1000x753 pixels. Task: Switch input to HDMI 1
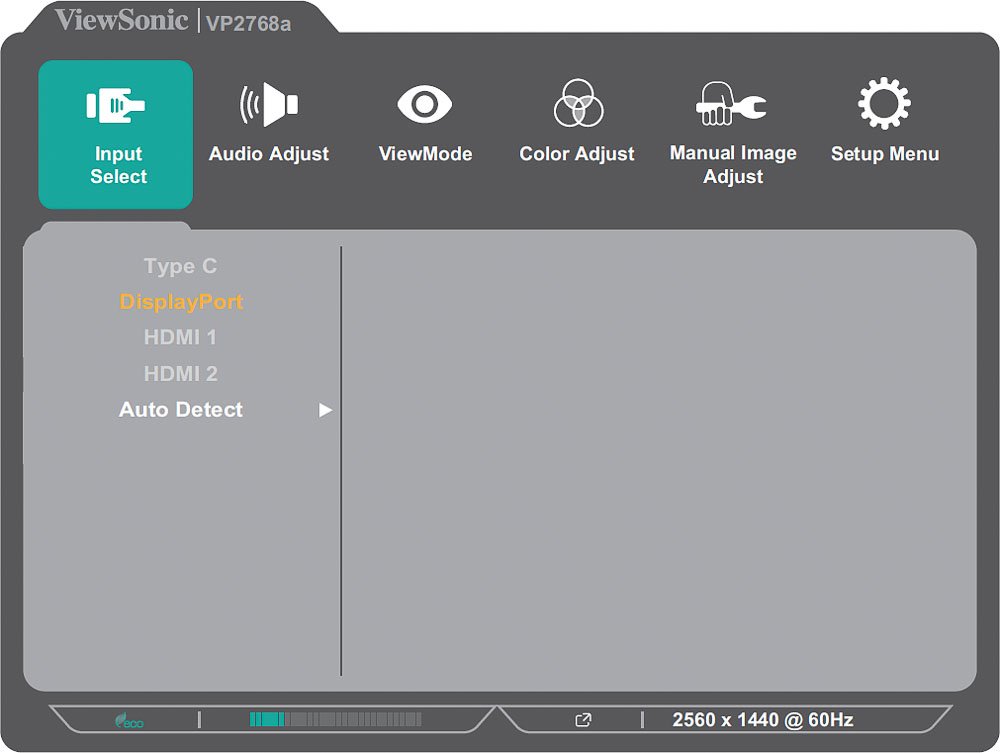180,337
